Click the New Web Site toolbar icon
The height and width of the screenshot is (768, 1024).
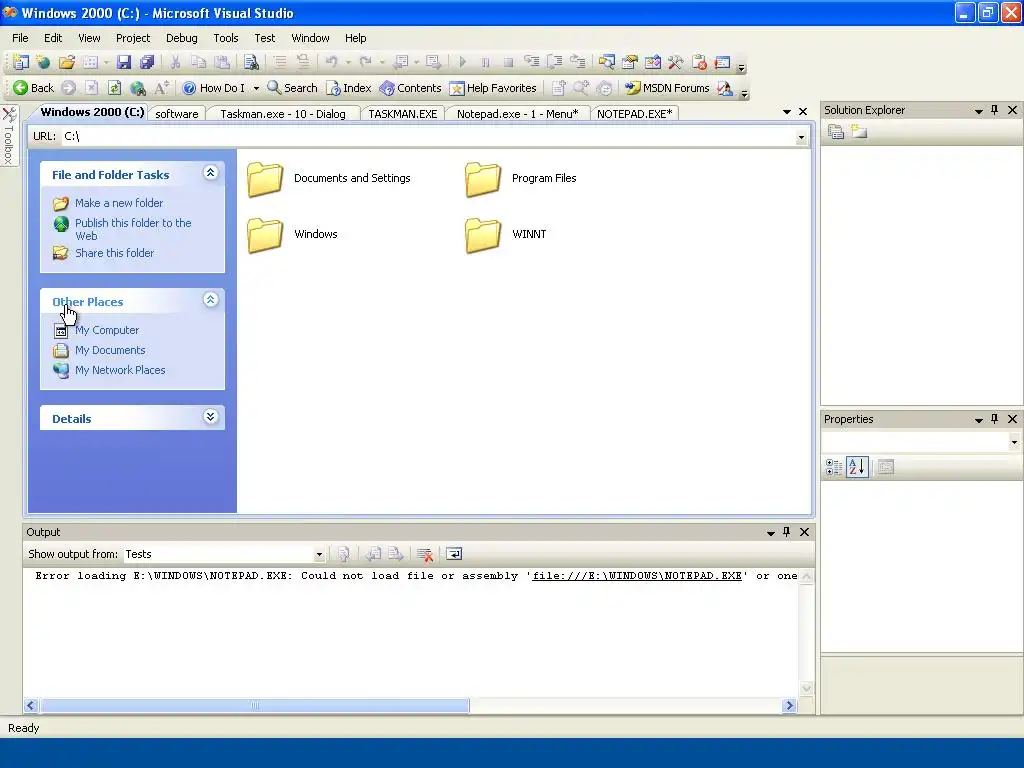pyautogui.click(x=43, y=62)
